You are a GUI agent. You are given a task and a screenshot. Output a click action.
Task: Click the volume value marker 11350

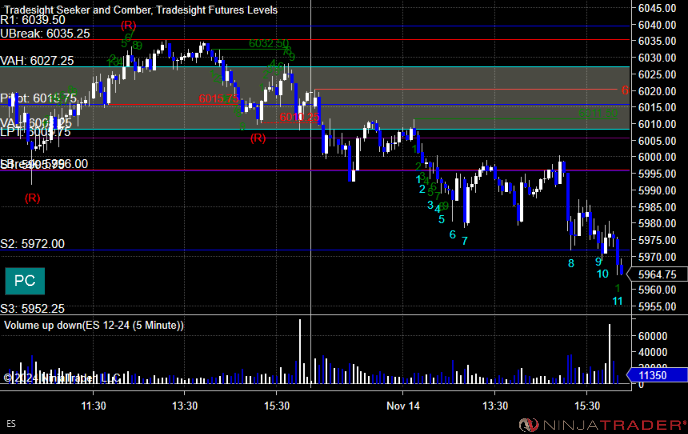(x=656, y=375)
